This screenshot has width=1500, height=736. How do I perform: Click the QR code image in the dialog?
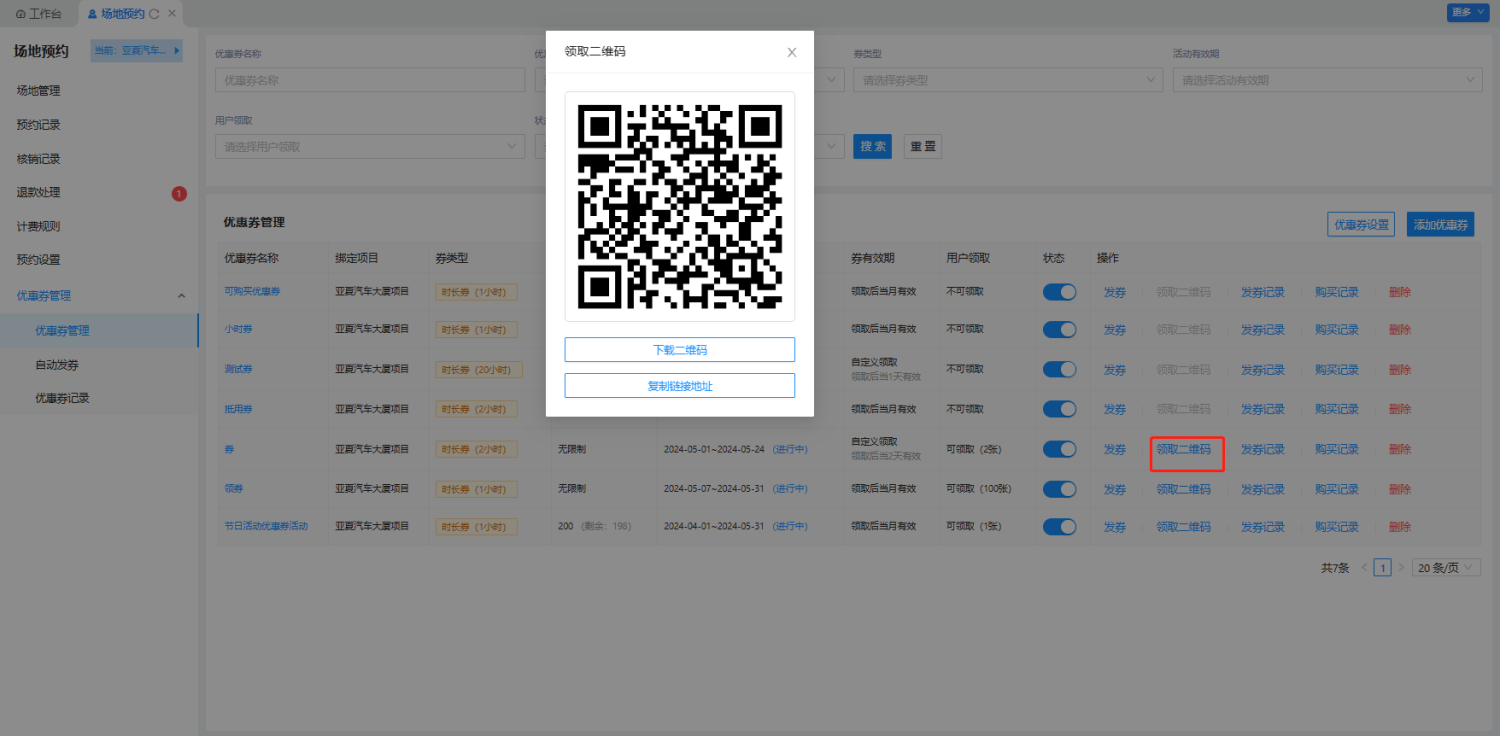point(680,206)
